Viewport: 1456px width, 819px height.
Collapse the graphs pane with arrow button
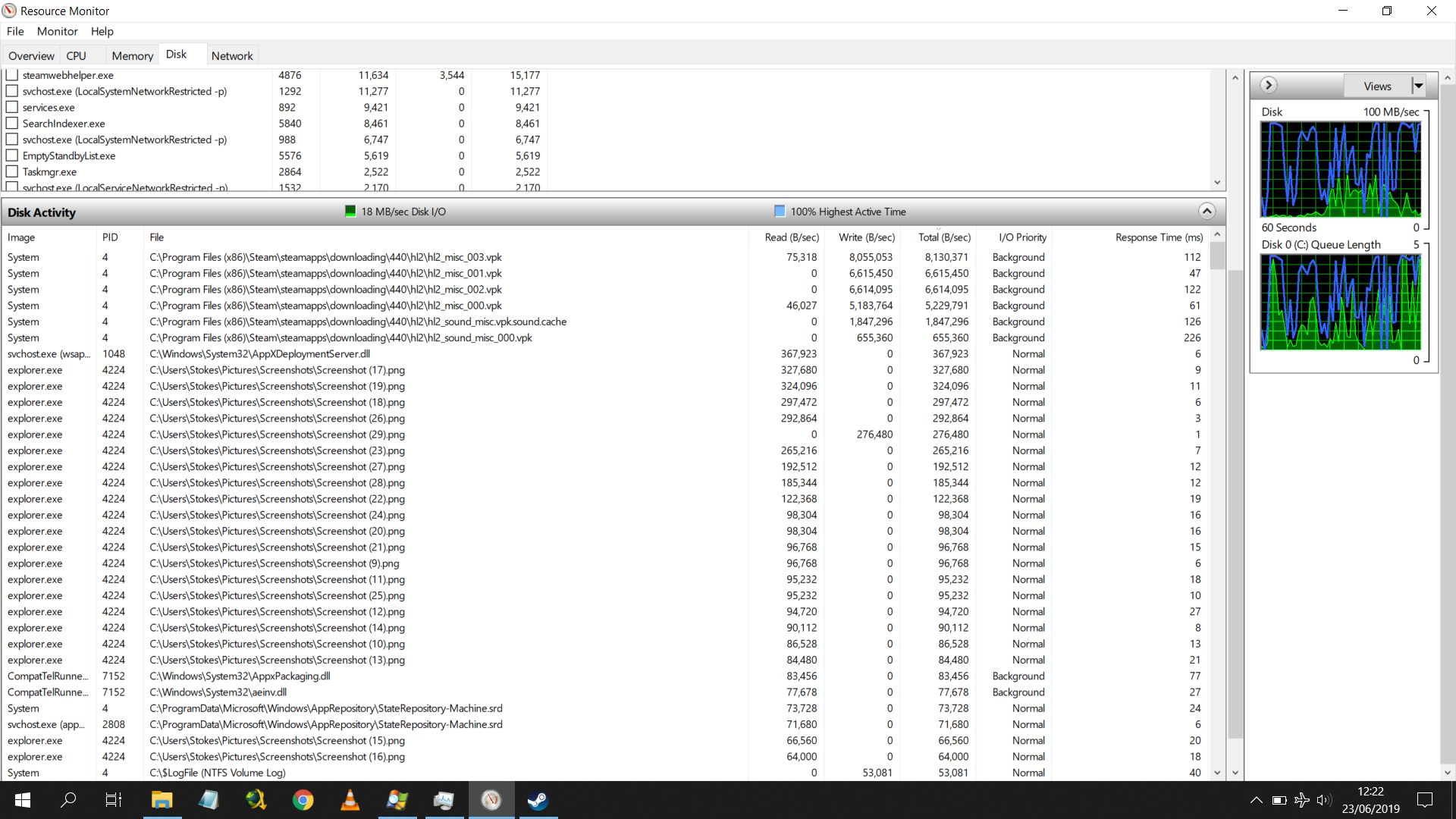[1269, 85]
